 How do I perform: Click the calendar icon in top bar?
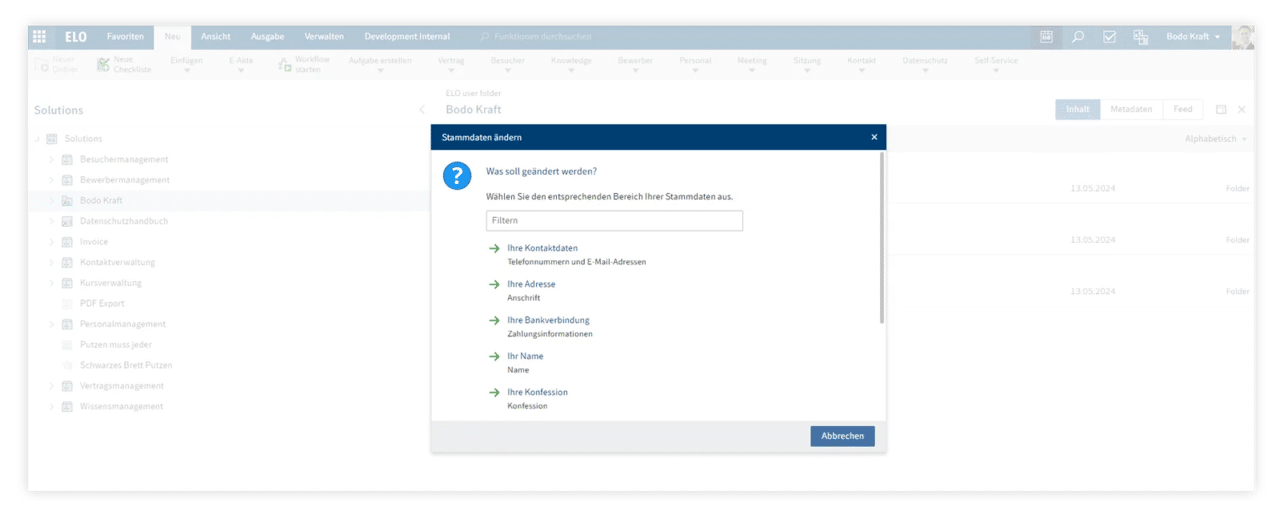coord(1047,37)
